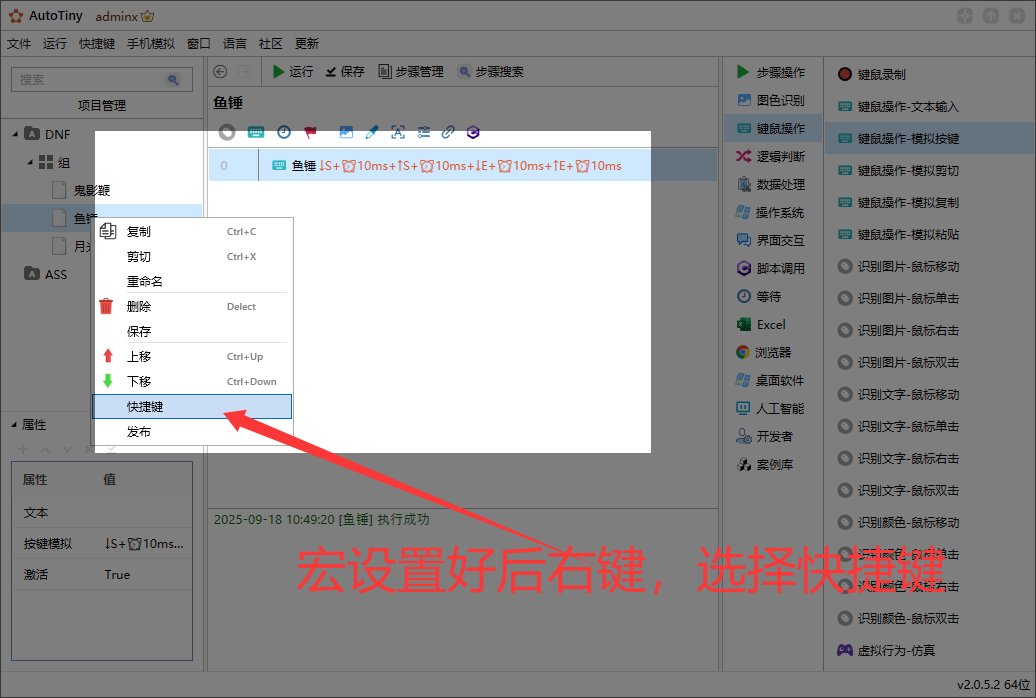The image size is (1036, 698).
Task: Choose 键鼠操作-模拟剪切 action
Action: tap(899, 171)
